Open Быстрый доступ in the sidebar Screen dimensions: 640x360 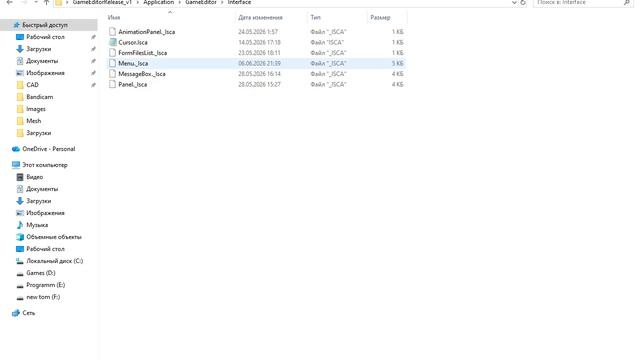tap(45, 25)
